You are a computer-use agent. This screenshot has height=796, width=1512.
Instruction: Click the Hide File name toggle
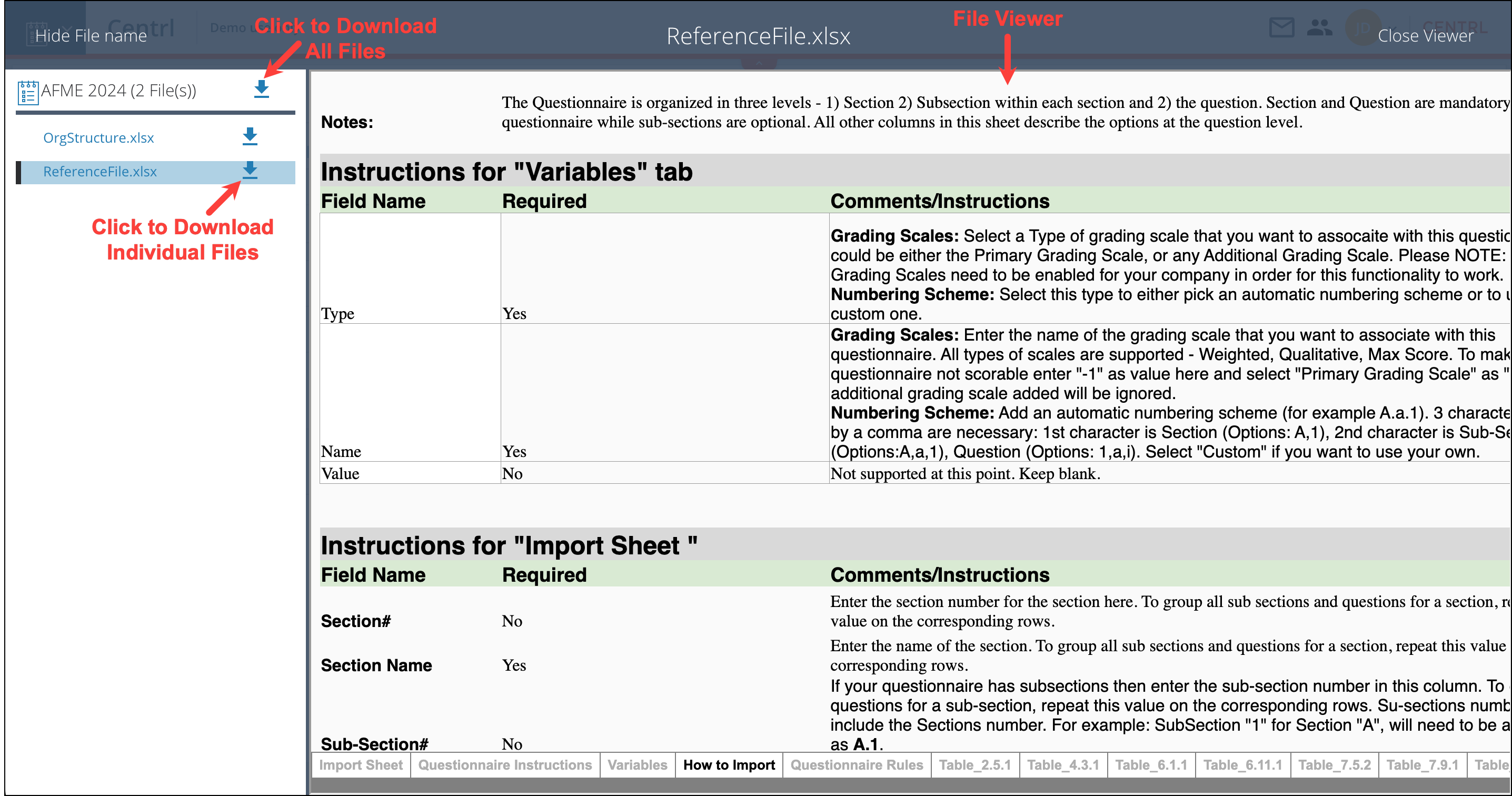click(90, 35)
